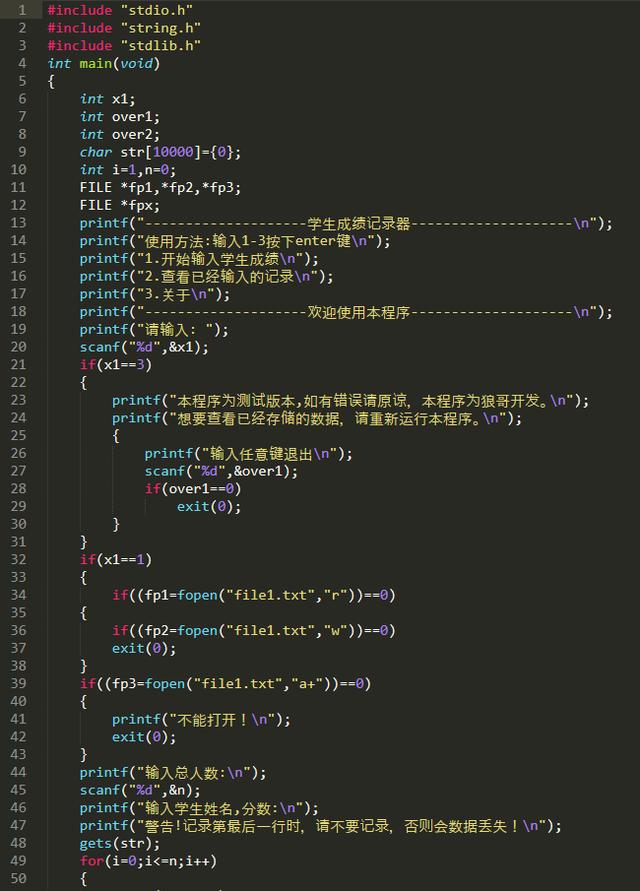Click the printf with 学生成绩记录器 title

coord(346,223)
